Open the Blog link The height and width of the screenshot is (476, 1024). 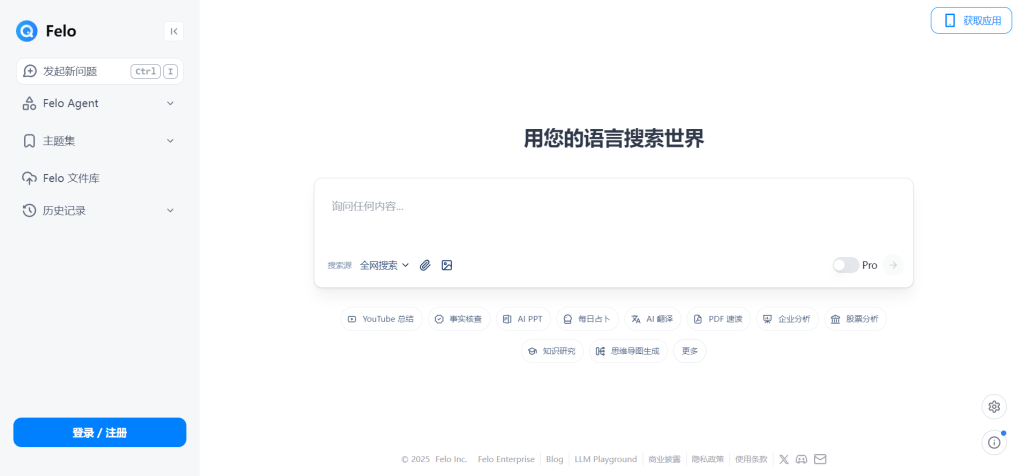(554, 460)
